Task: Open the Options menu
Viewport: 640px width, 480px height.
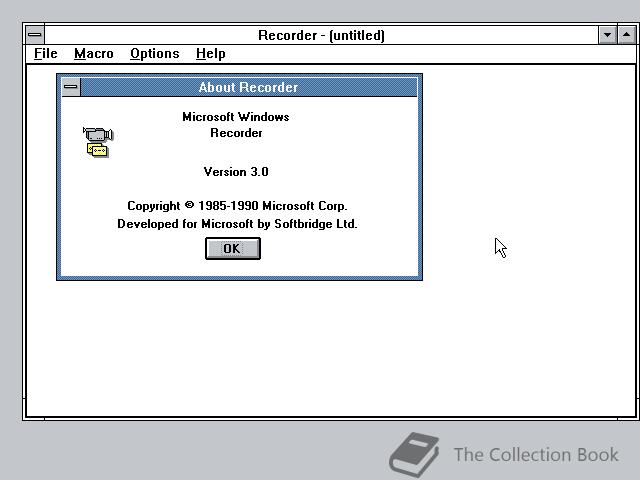Action: click(x=155, y=53)
